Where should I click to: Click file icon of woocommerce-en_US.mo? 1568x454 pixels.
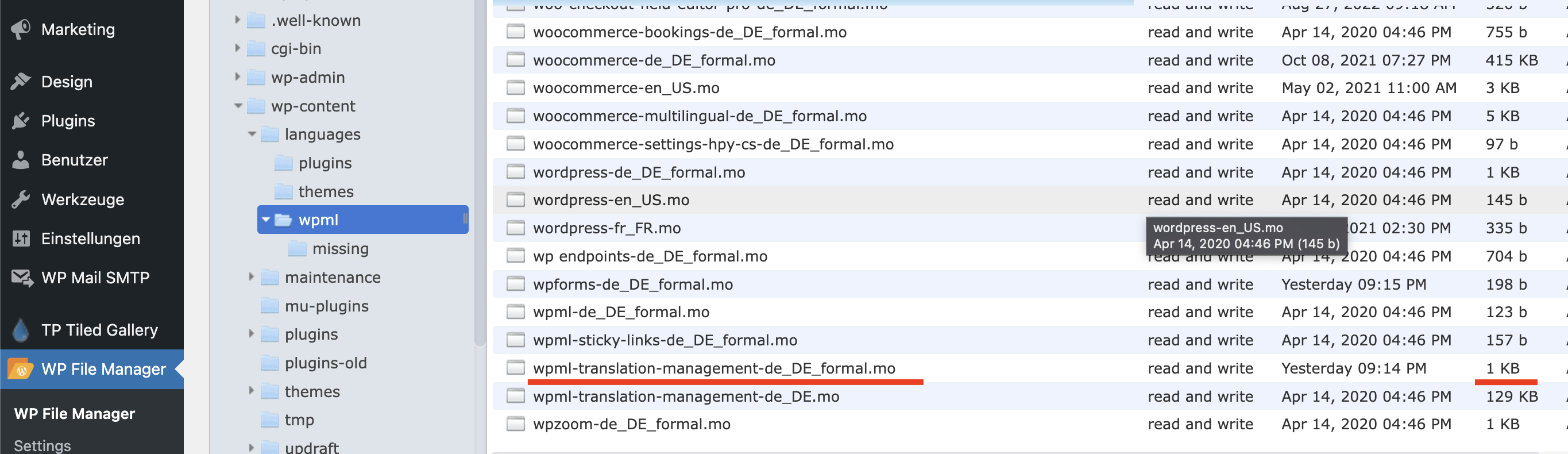(516, 88)
